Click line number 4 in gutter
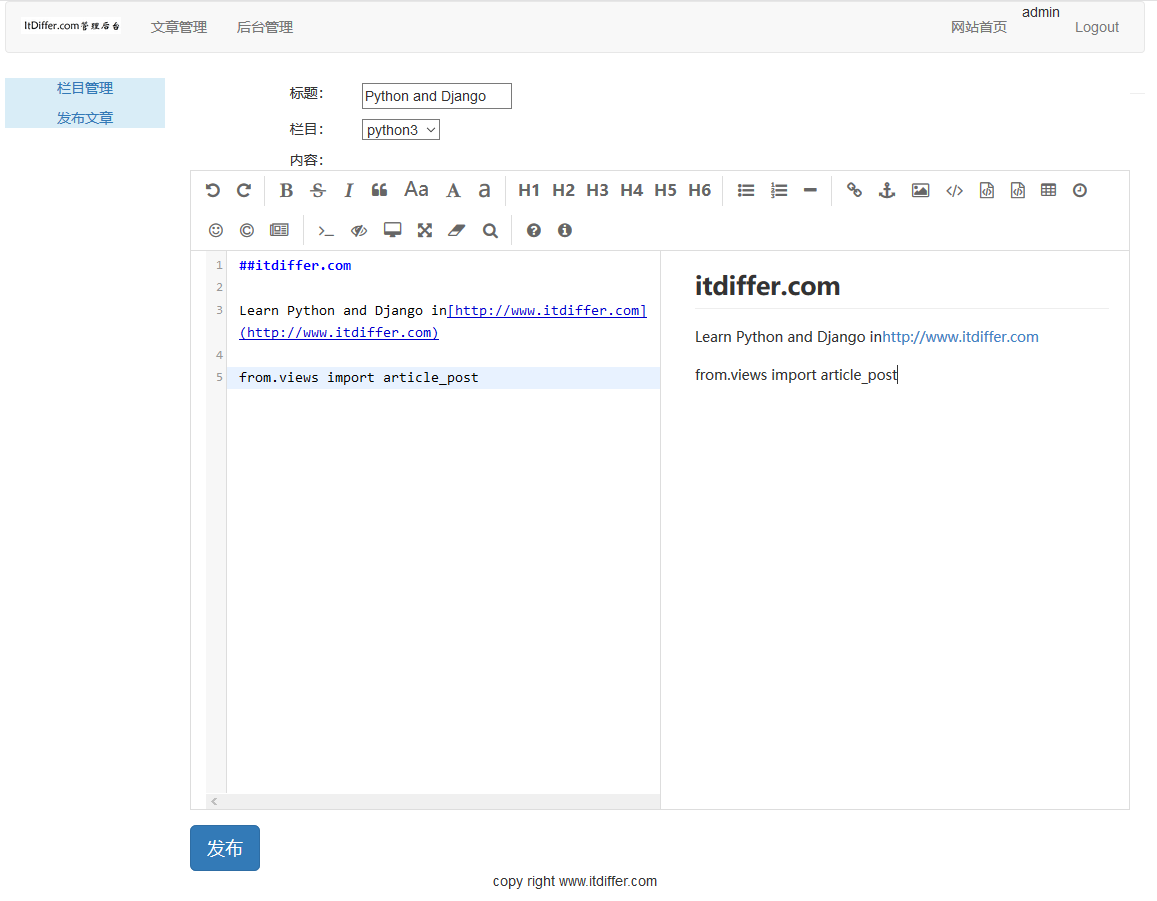The image size is (1157, 901). (x=219, y=355)
